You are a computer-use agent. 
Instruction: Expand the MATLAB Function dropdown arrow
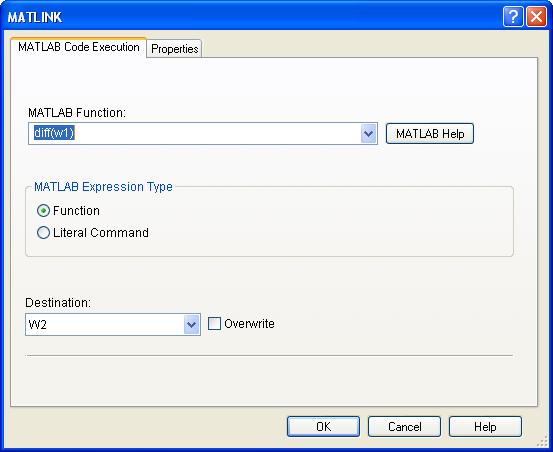tap(369, 134)
